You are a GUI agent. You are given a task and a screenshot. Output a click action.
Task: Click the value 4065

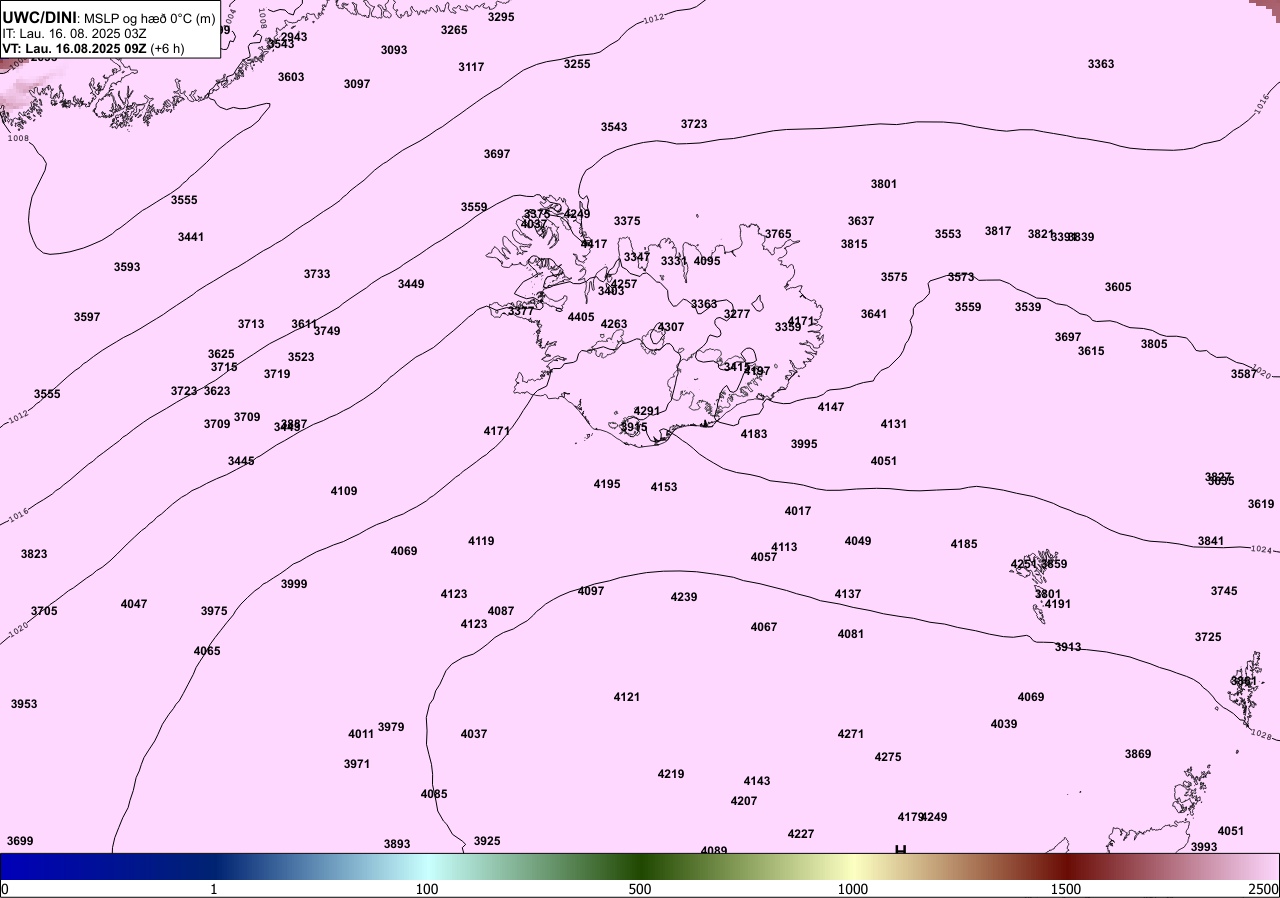pos(207,651)
